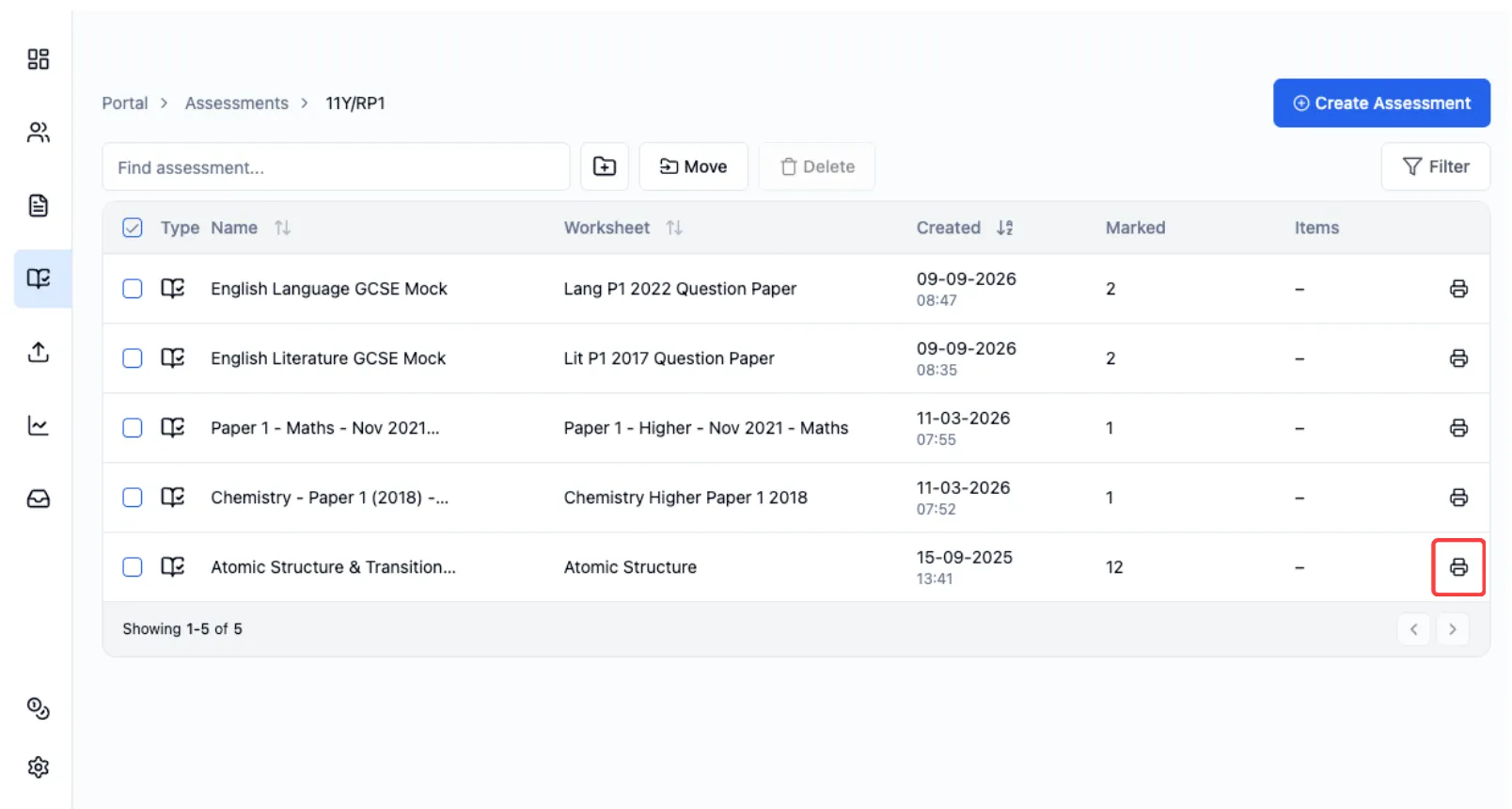Image resolution: width=1512 pixels, height=809 pixels.
Task: Check Paper 1 Maths Nov 2021 checkbox
Action: click(x=133, y=428)
